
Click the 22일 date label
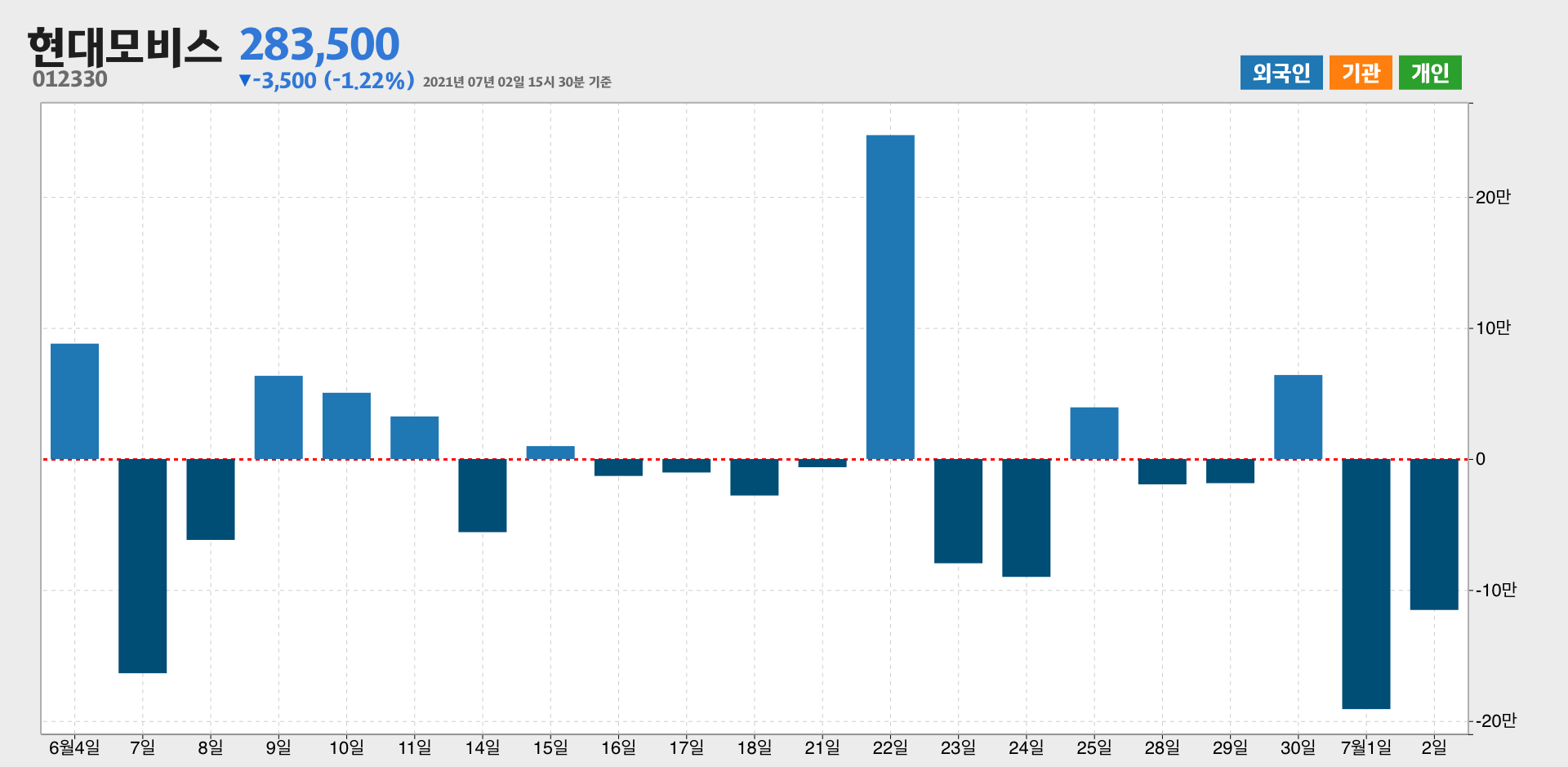point(890,747)
